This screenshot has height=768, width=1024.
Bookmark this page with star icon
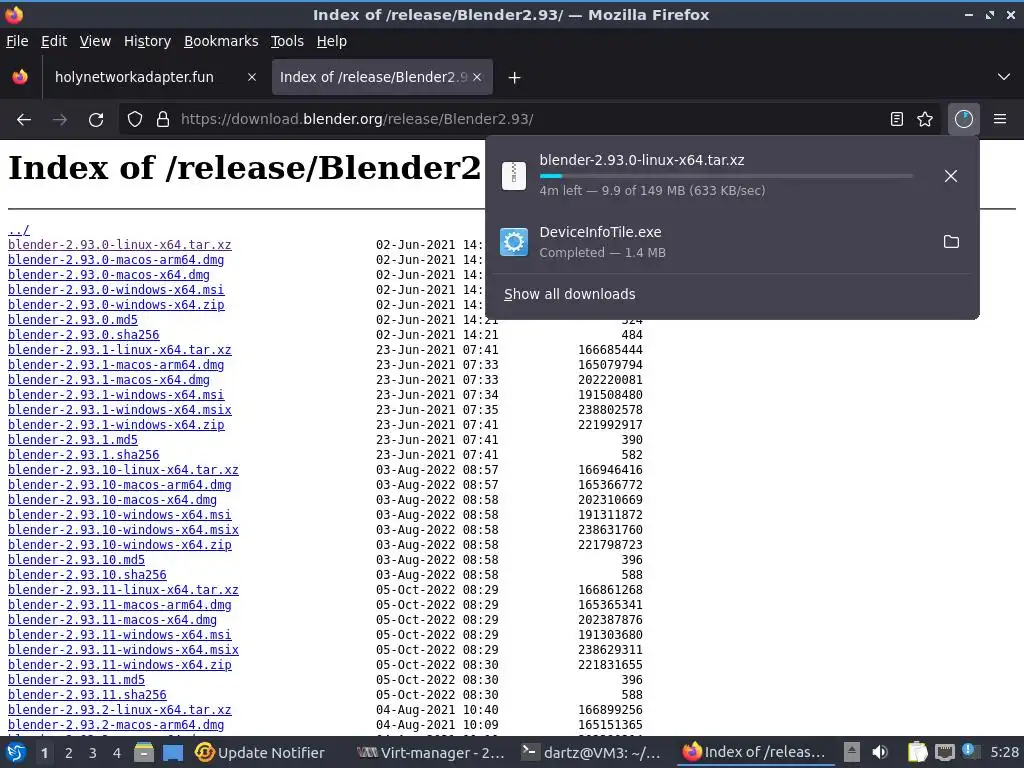pyautogui.click(x=925, y=119)
